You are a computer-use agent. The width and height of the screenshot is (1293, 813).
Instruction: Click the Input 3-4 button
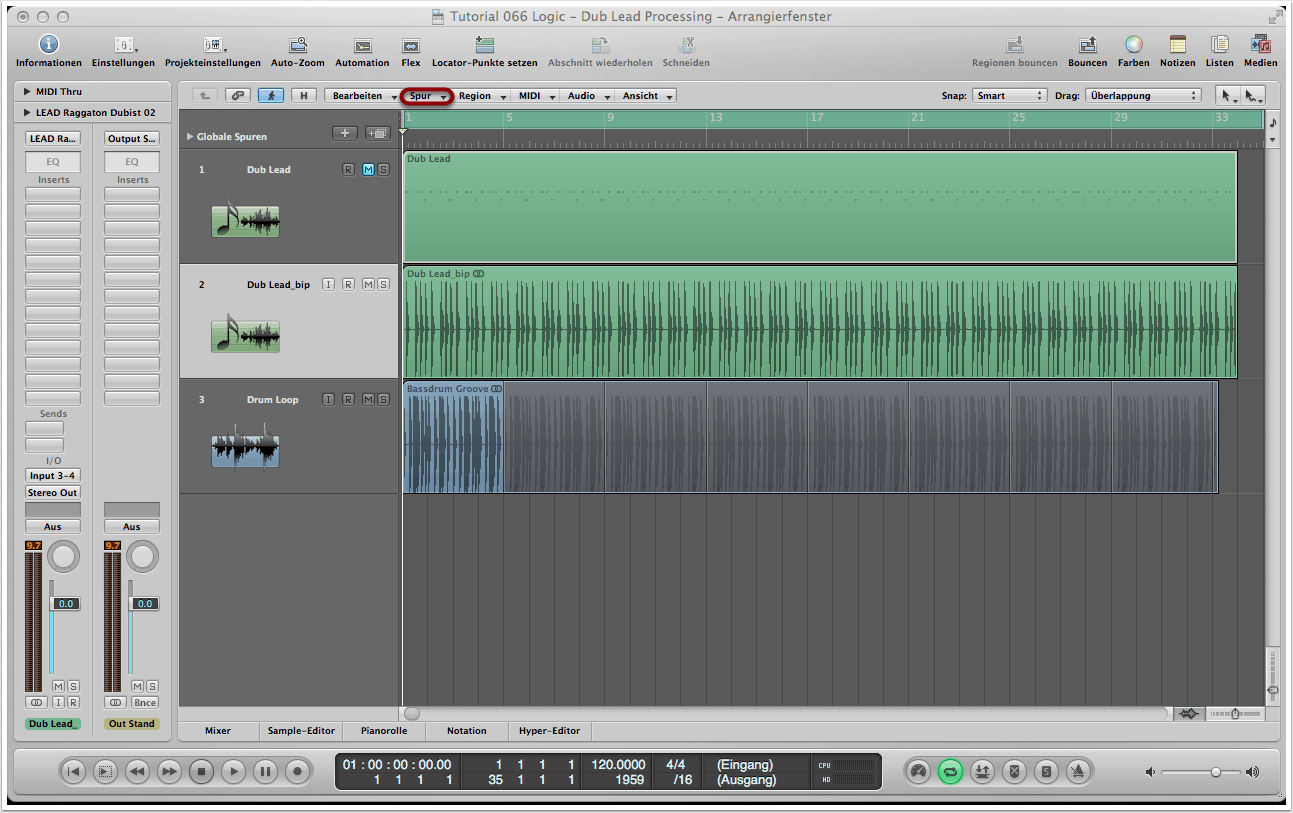pyautogui.click(x=53, y=476)
